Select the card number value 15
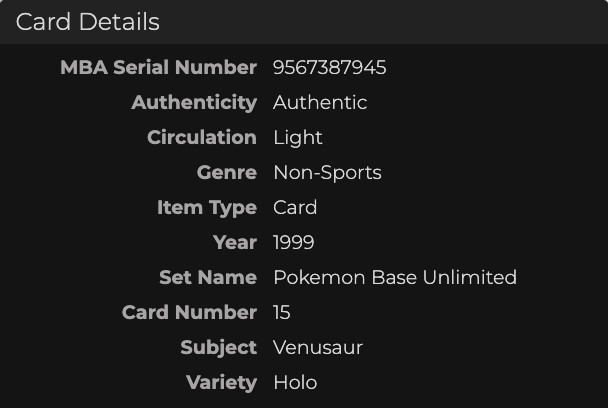 tap(282, 313)
